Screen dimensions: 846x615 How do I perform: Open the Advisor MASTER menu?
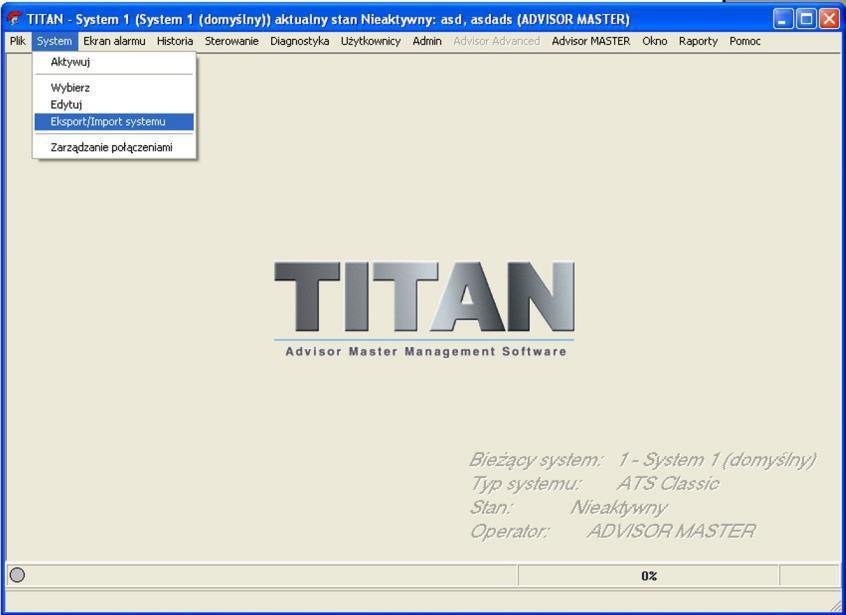click(x=591, y=41)
